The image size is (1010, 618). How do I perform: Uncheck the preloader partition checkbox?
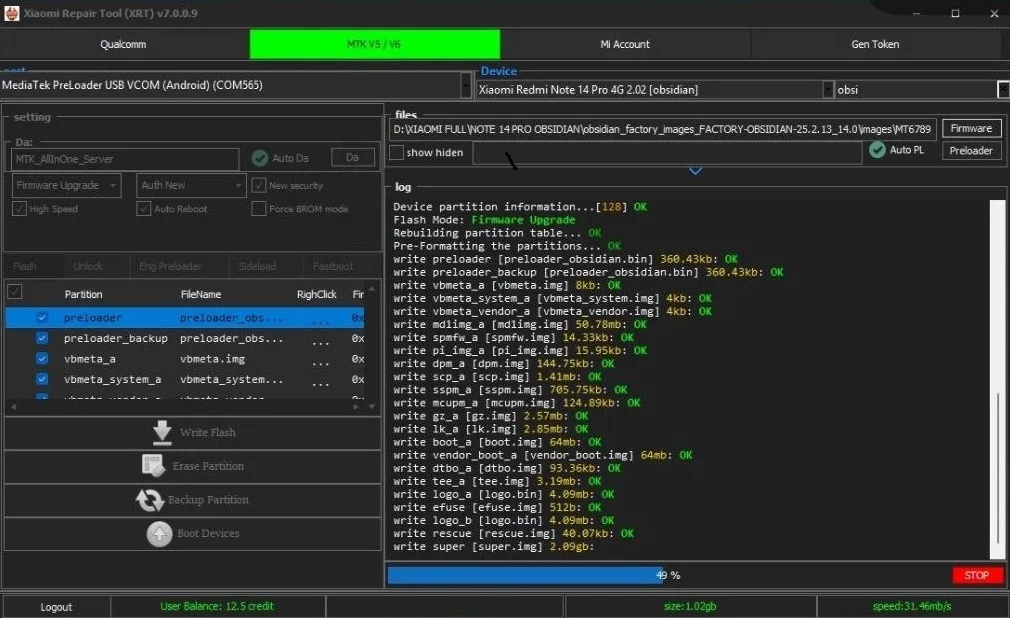pyautogui.click(x=42, y=318)
